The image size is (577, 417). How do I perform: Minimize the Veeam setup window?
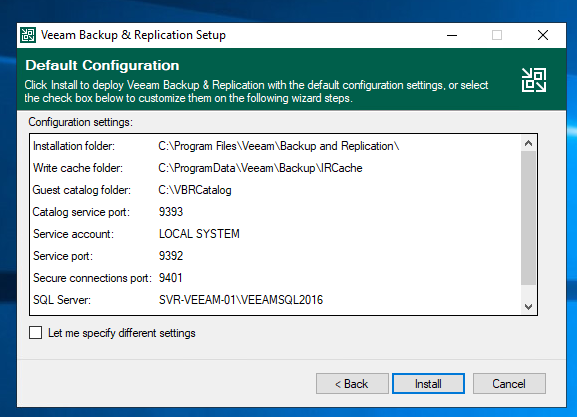[x=452, y=35]
